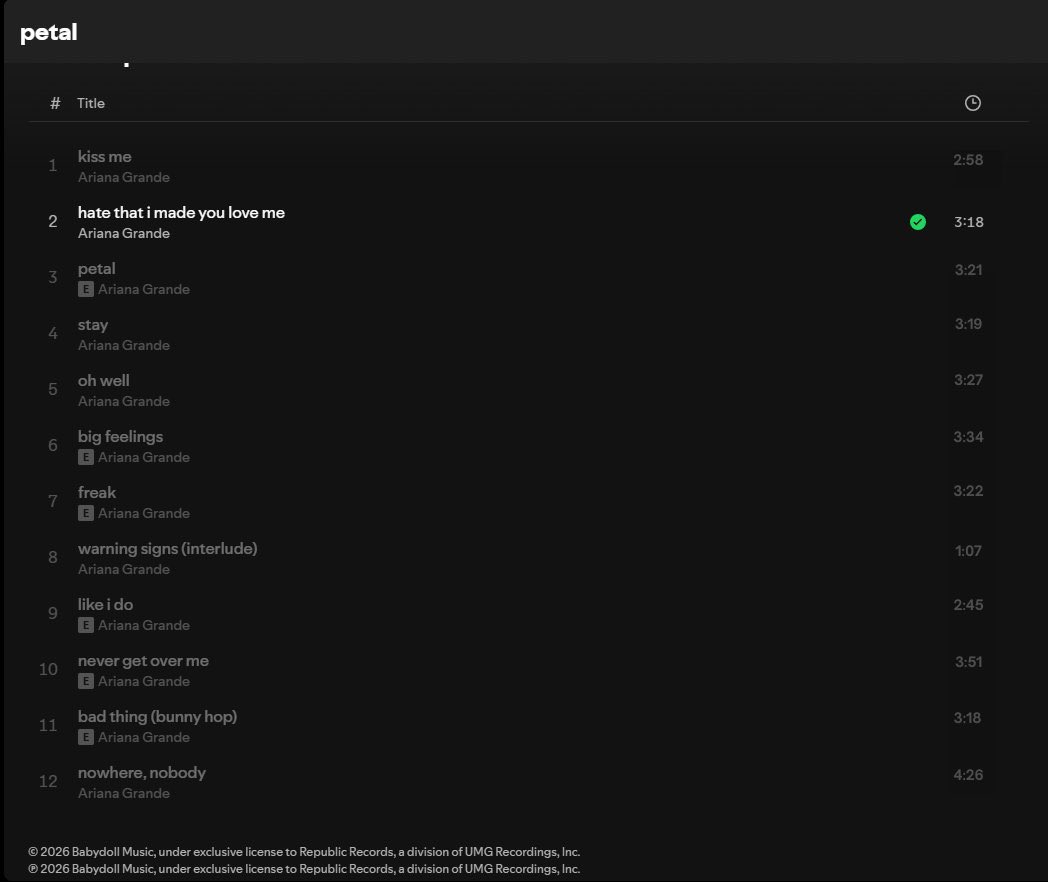
Task: Click explicit E badge on like i do
Action: point(86,625)
